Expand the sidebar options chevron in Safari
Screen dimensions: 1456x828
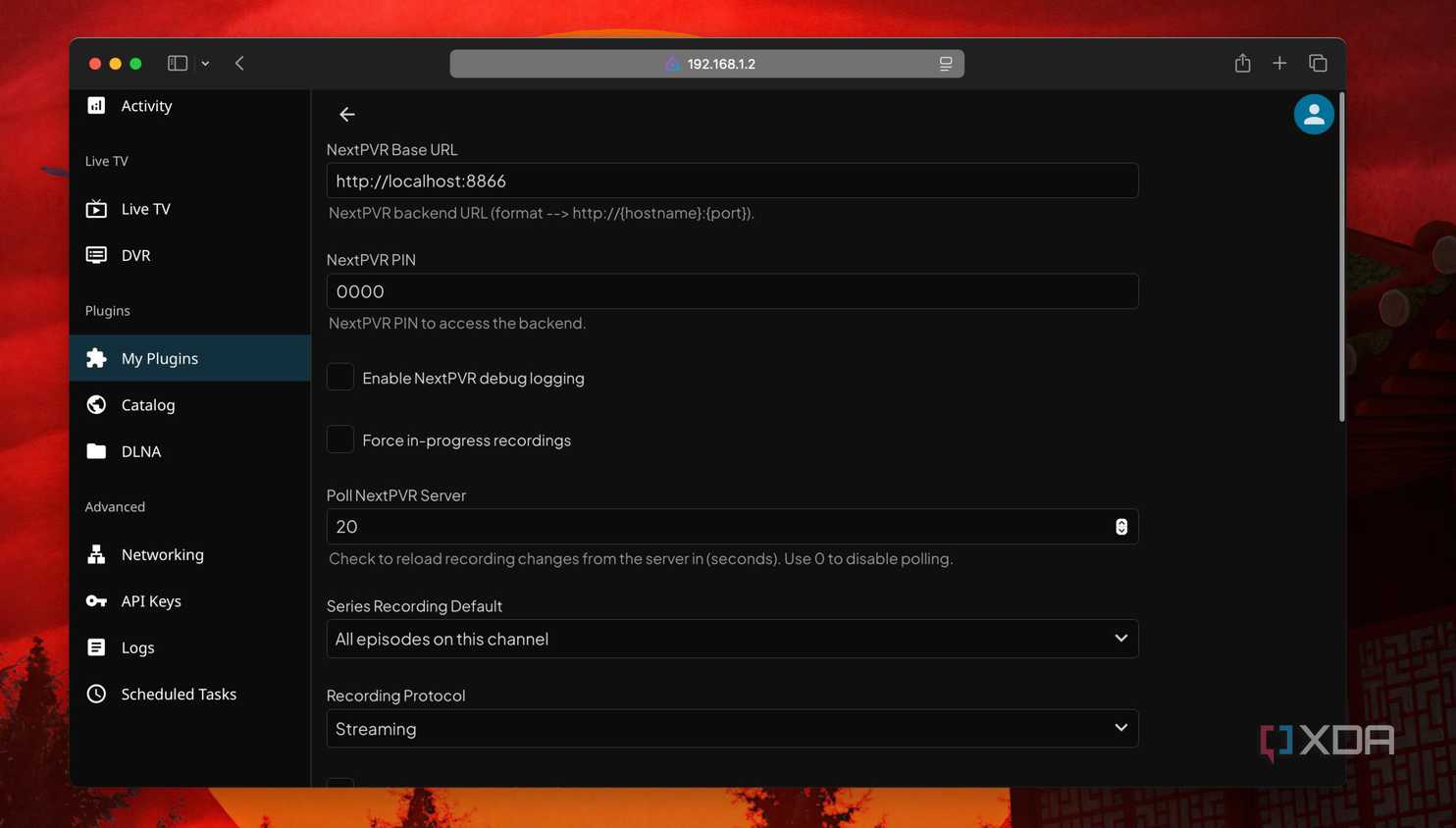[205, 64]
